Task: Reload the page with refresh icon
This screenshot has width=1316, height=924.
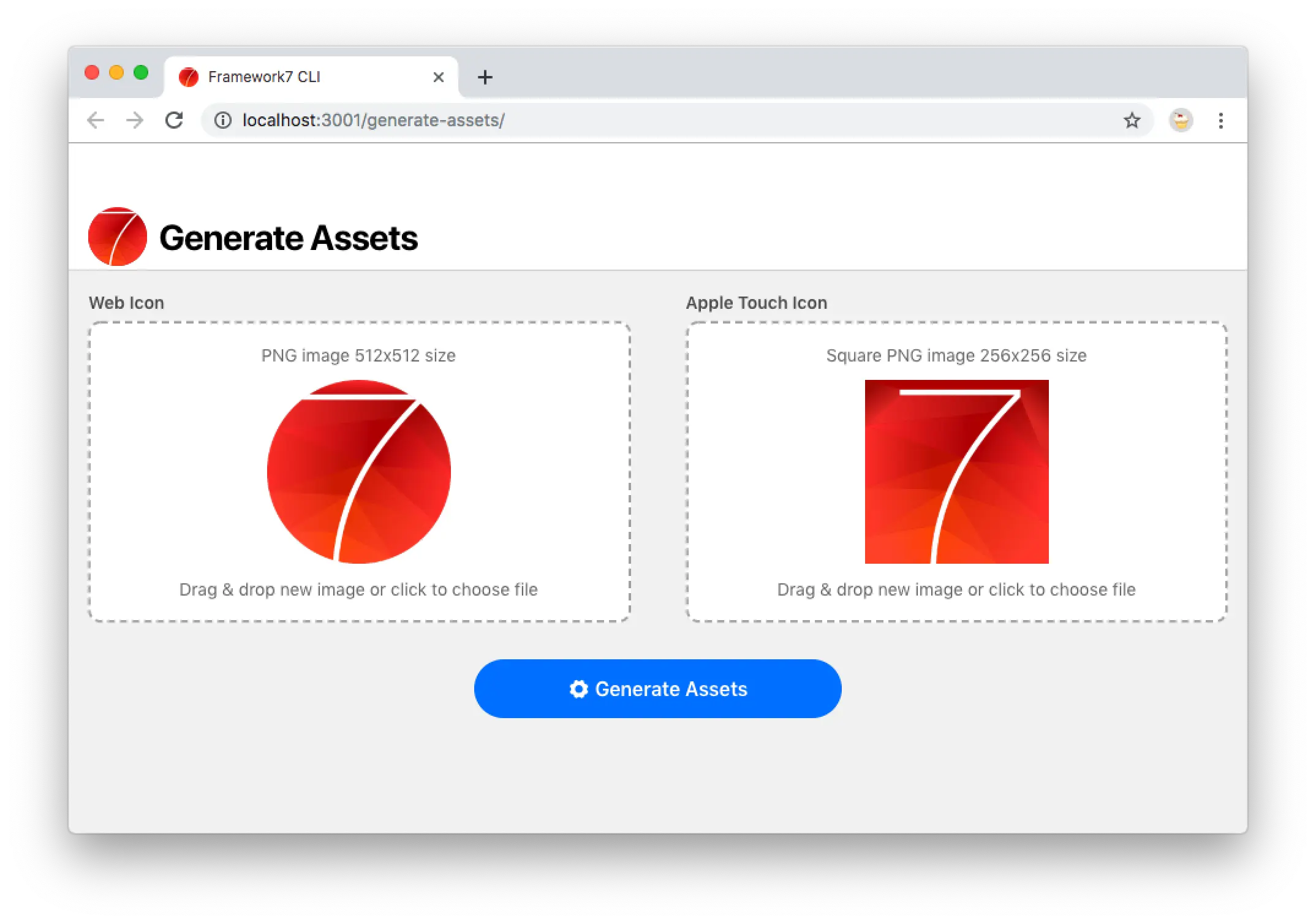Action: click(175, 120)
